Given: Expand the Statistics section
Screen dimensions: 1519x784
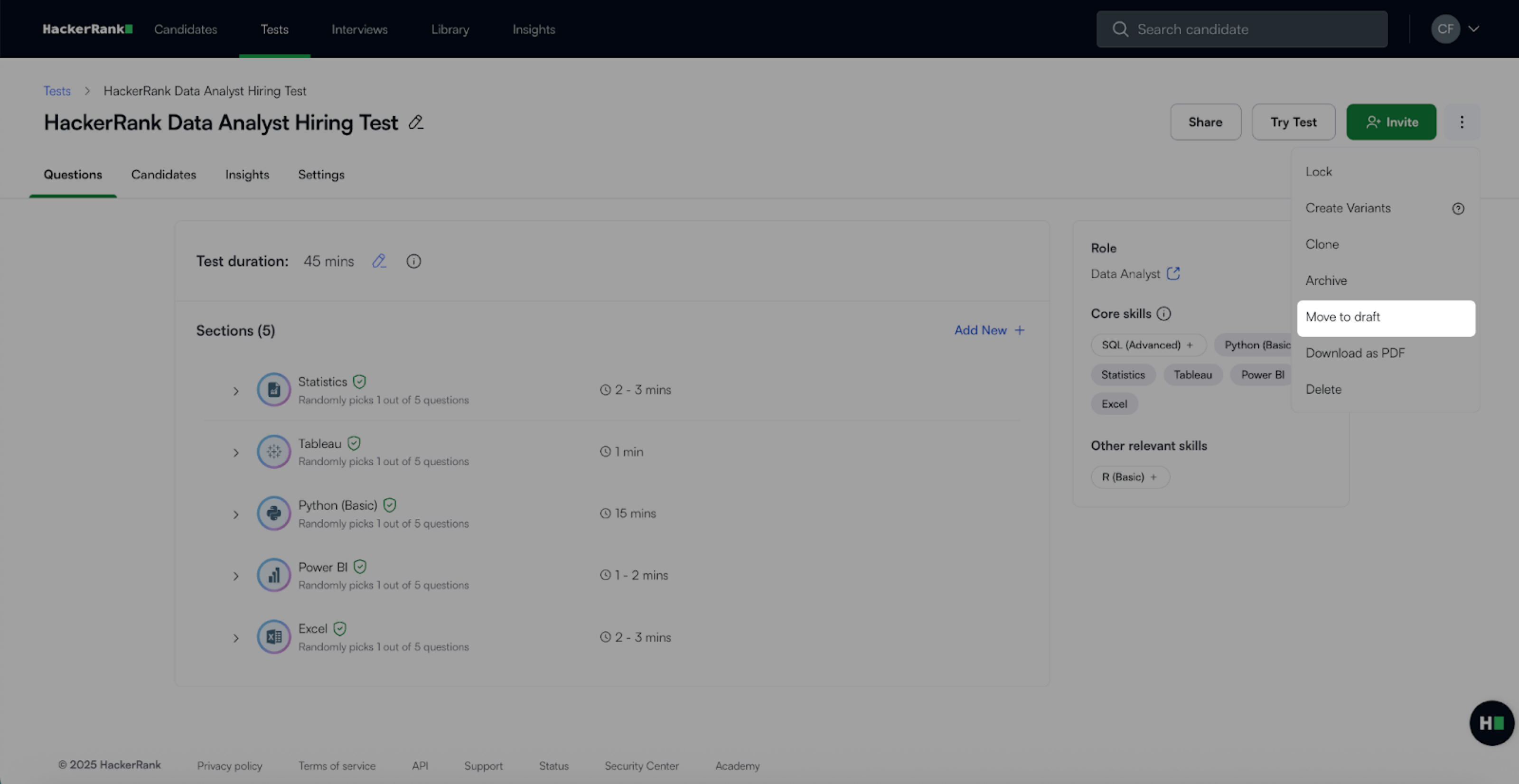Looking at the screenshot, I should pos(236,391).
